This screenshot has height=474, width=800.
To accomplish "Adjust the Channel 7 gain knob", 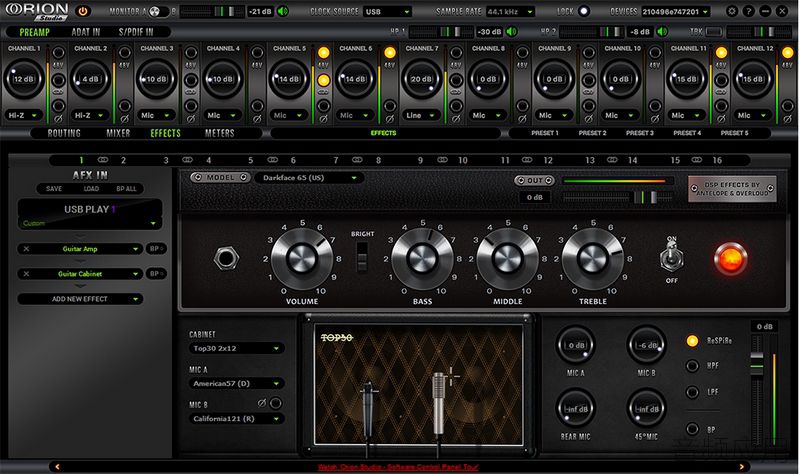I will [x=421, y=79].
